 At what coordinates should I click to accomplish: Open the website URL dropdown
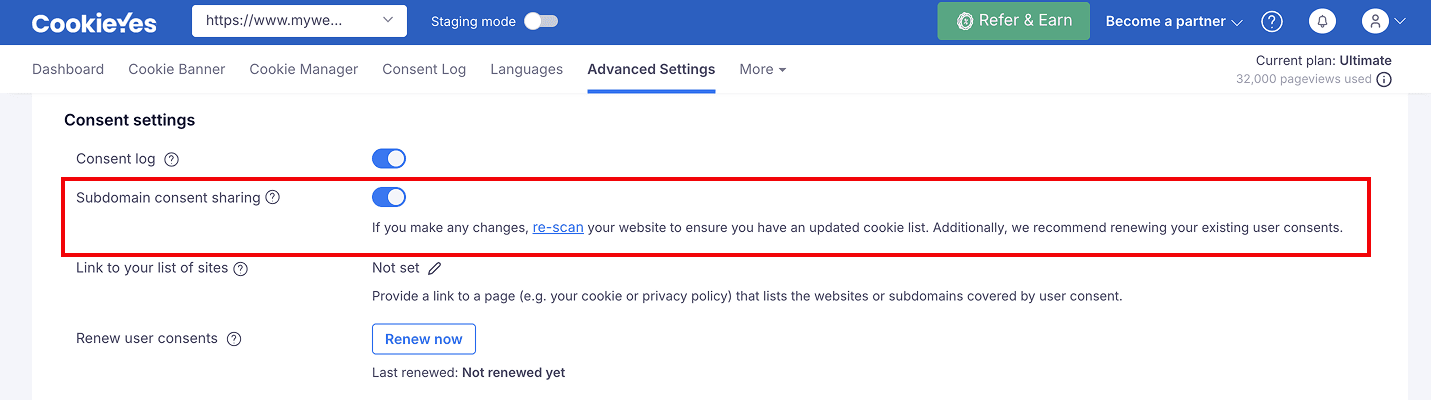pyautogui.click(x=299, y=21)
